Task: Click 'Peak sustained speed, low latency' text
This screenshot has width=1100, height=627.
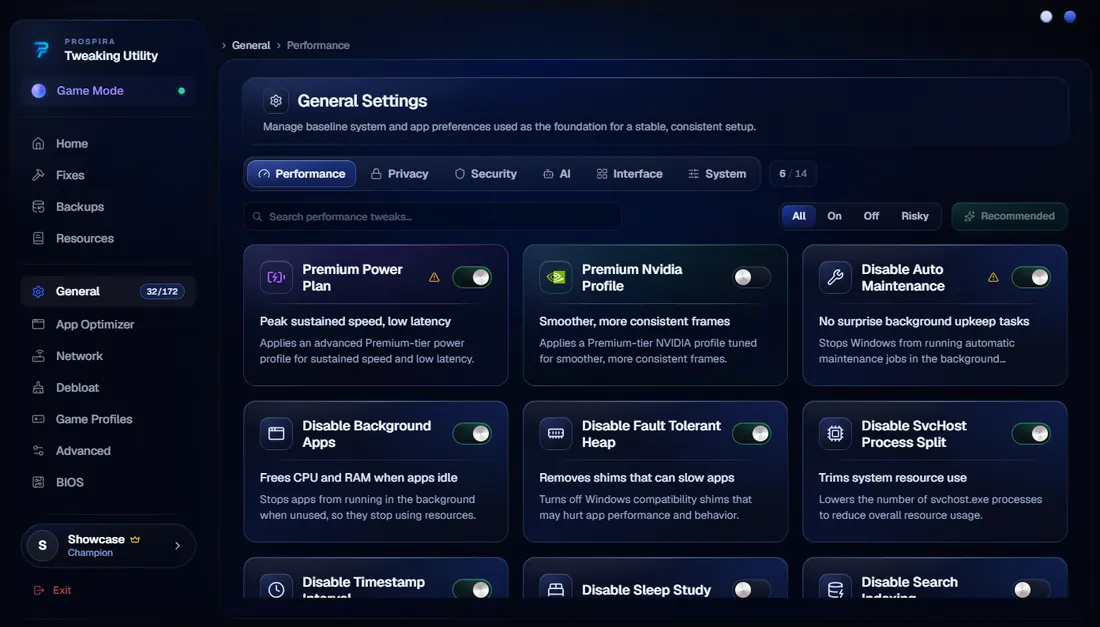Action: pos(355,321)
